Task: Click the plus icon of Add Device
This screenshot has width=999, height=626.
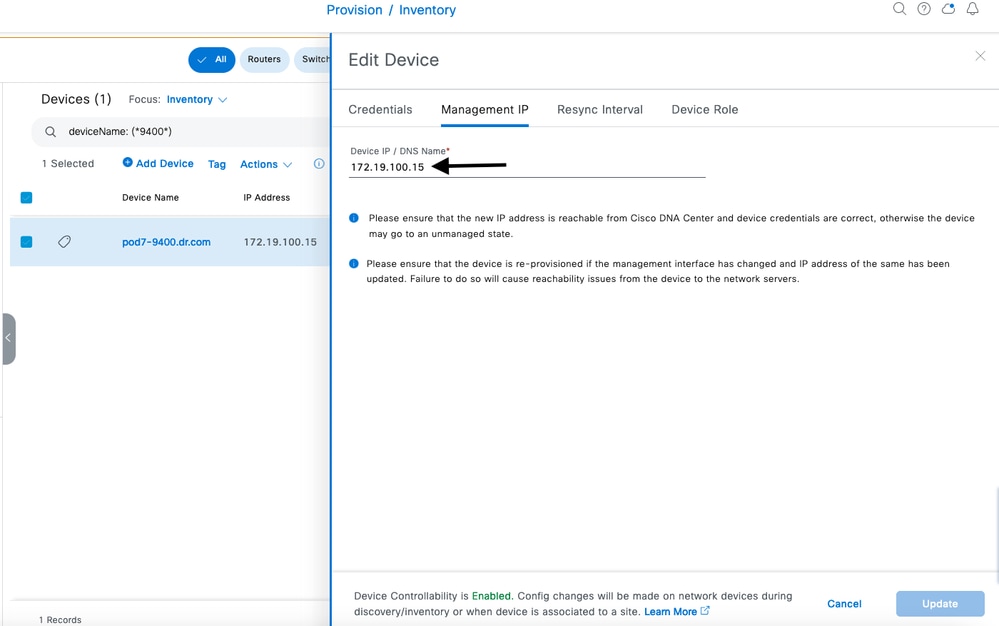Action: [127, 162]
